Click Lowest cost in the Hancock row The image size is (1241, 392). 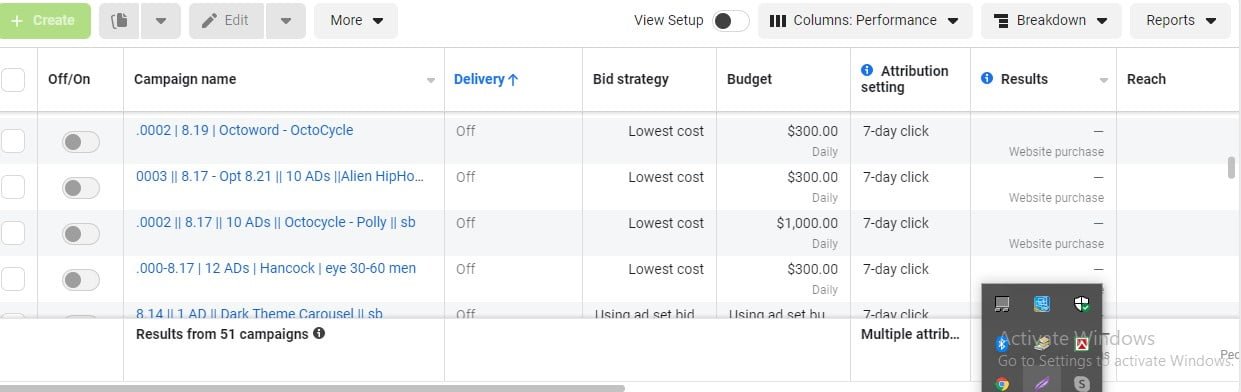click(x=666, y=269)
